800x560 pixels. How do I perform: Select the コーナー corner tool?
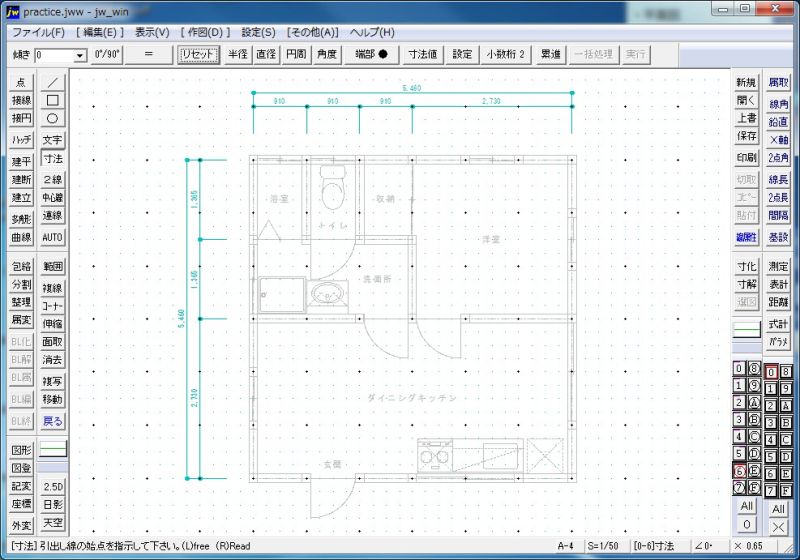(x=53, y=306)
